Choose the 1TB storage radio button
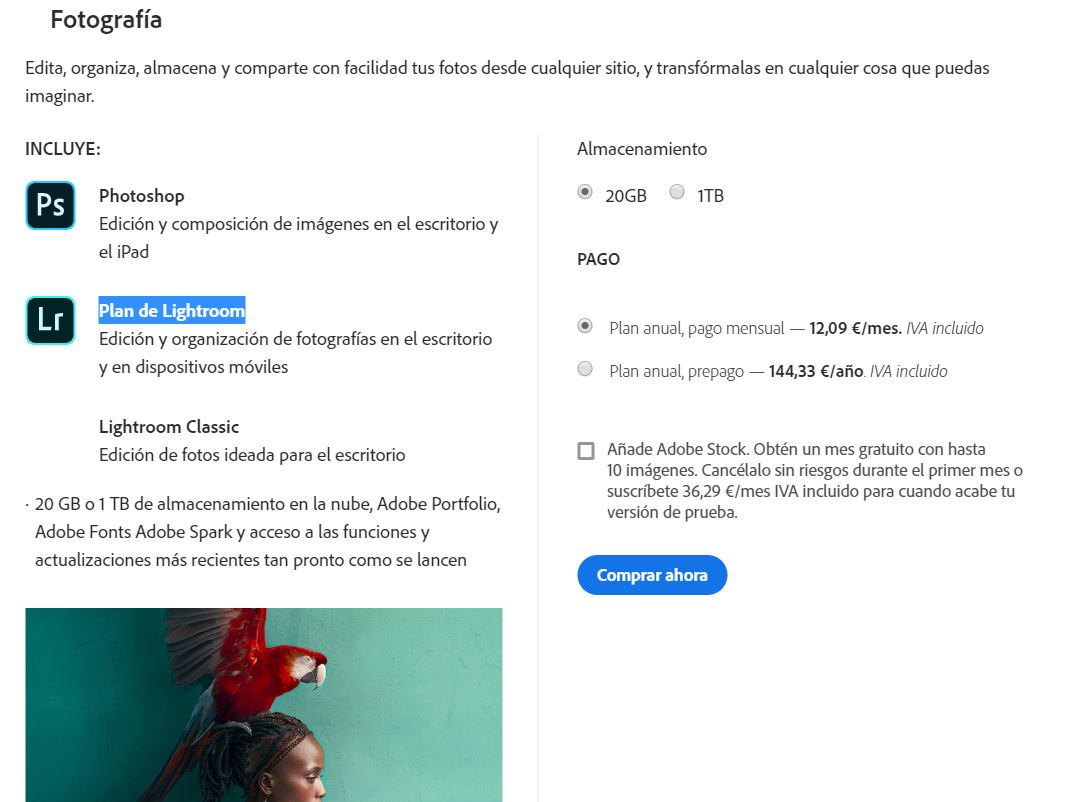Viewport: 1091px width, 802px height. point(677,192)
